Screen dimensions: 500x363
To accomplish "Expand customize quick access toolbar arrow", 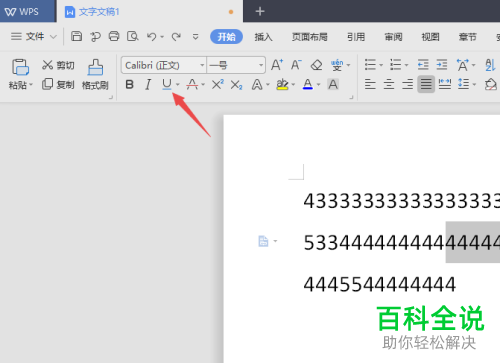I will [x=196, y=36].
